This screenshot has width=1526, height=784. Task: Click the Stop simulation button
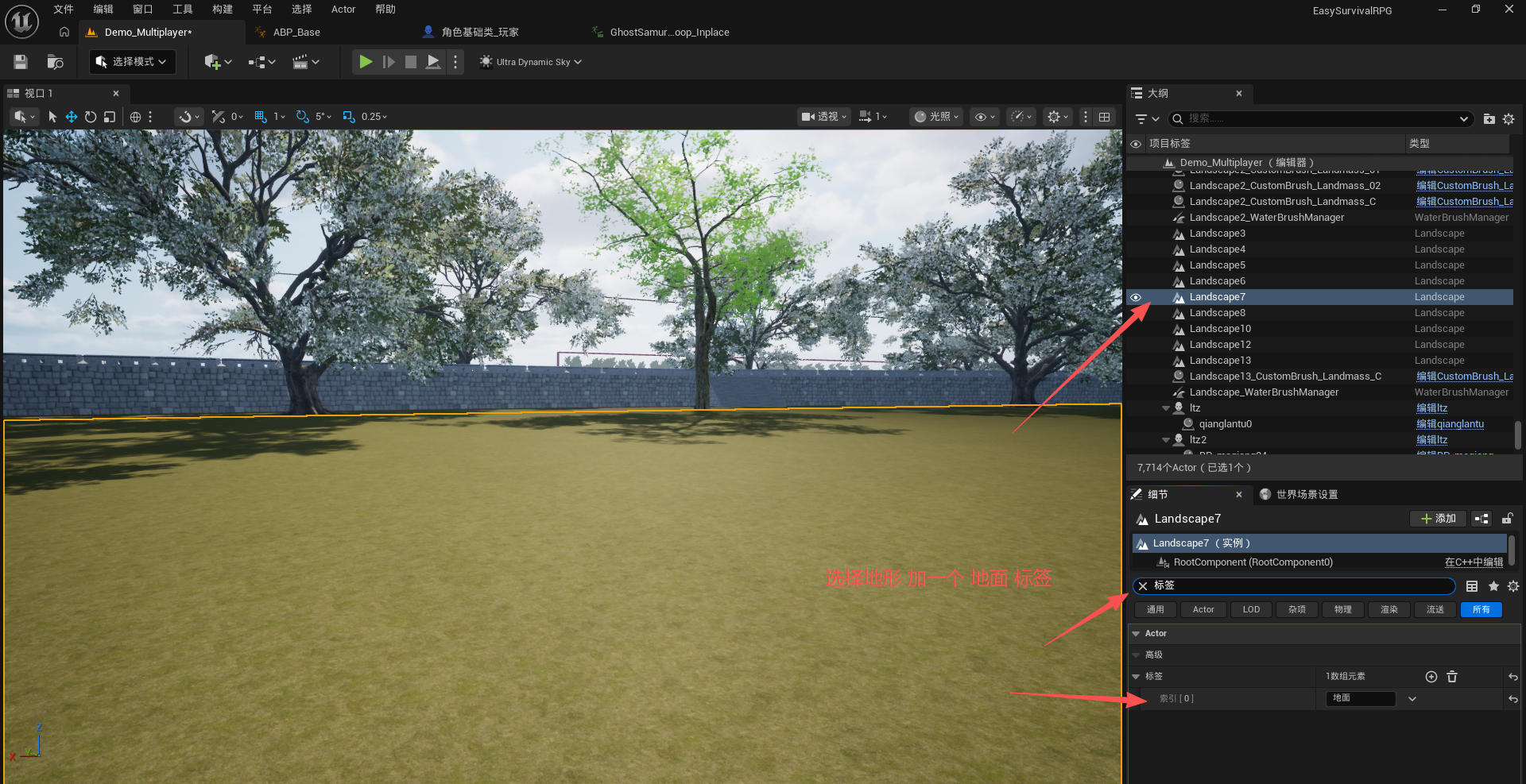(x=411, y=62)
